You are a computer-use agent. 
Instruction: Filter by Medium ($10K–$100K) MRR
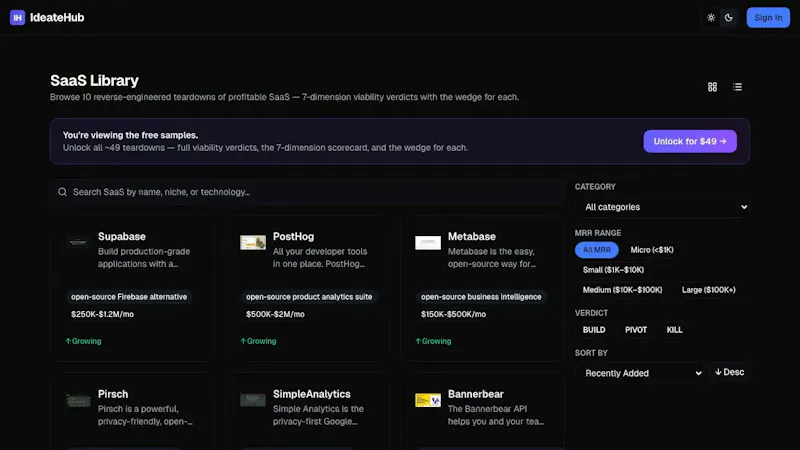coord(622,290)
